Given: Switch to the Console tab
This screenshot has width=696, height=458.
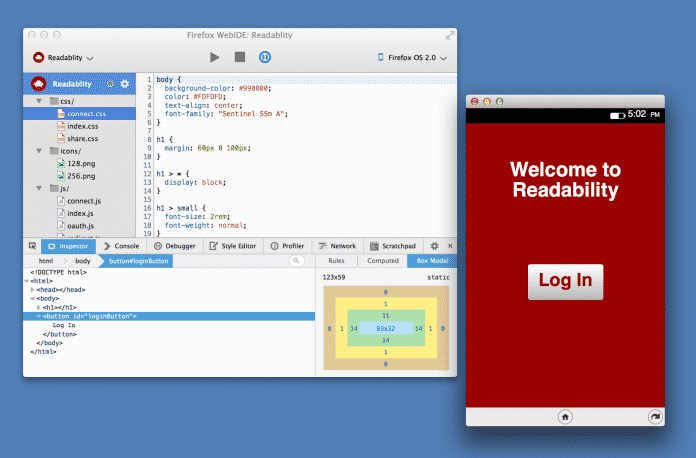Looking at the screenshot, I should click(120, 245).
